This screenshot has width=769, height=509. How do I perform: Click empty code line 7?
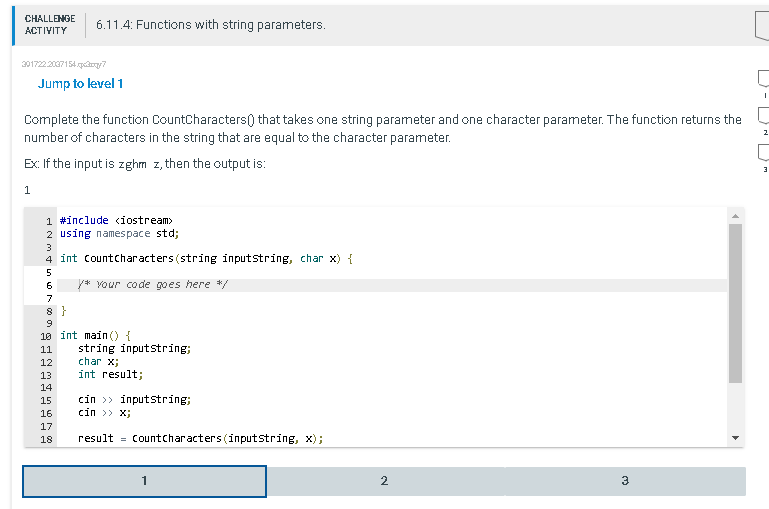(x=392, y=298)
